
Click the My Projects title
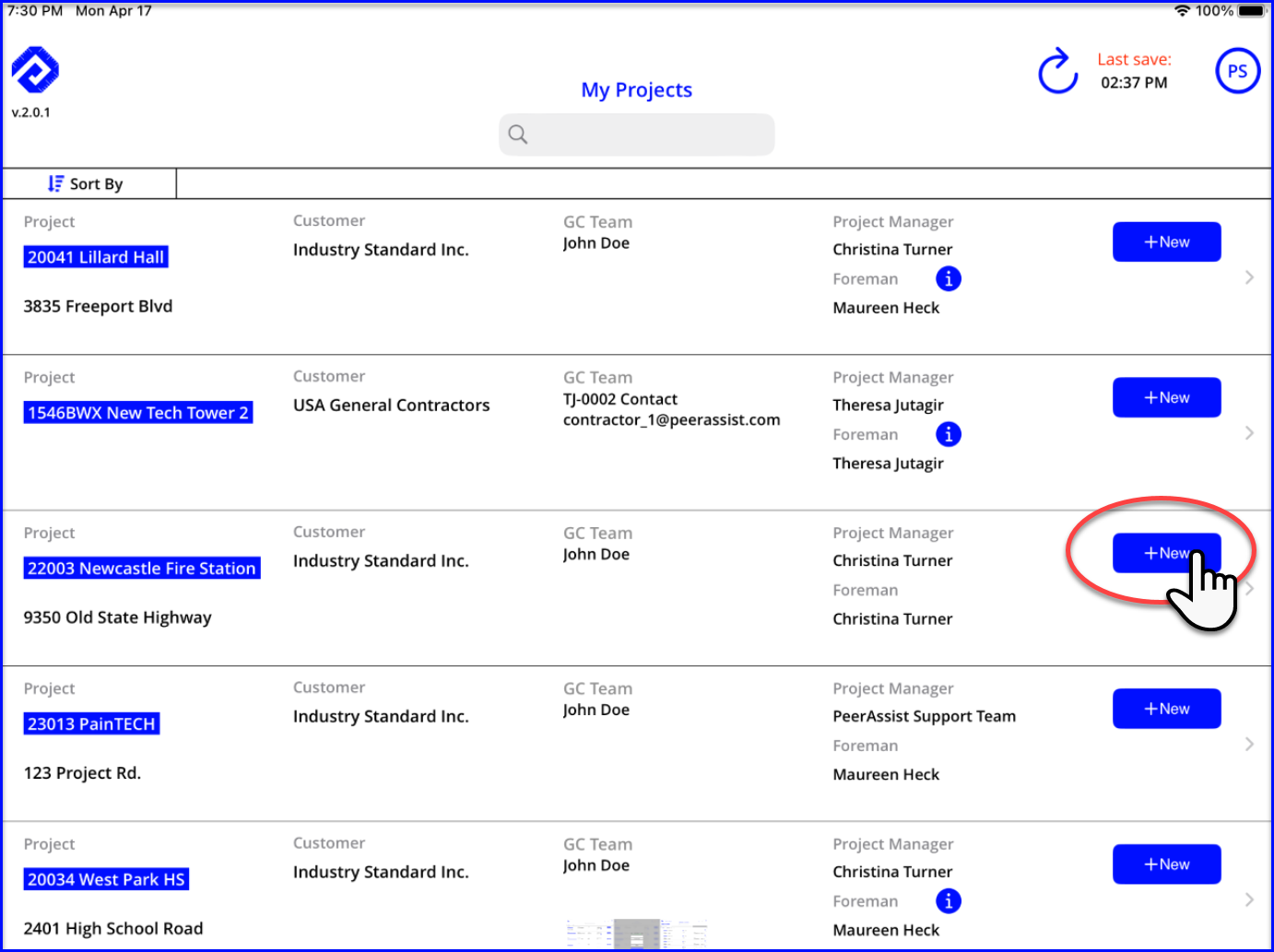(637, 89)
